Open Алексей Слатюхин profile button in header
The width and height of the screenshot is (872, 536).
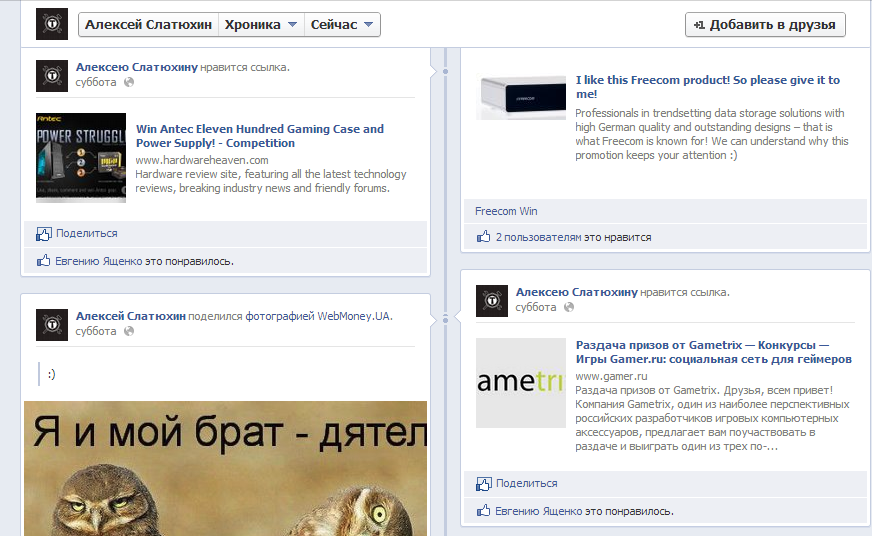click(x=148, y=24)
